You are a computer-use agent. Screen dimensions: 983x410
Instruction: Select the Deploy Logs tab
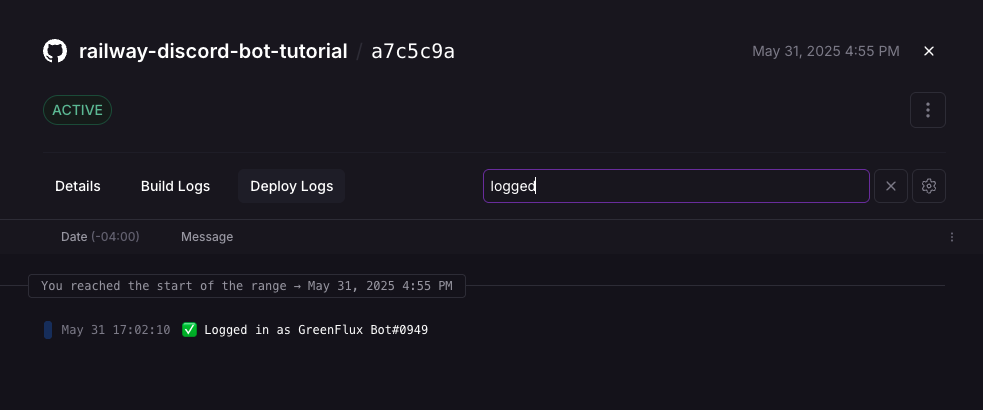291,186
